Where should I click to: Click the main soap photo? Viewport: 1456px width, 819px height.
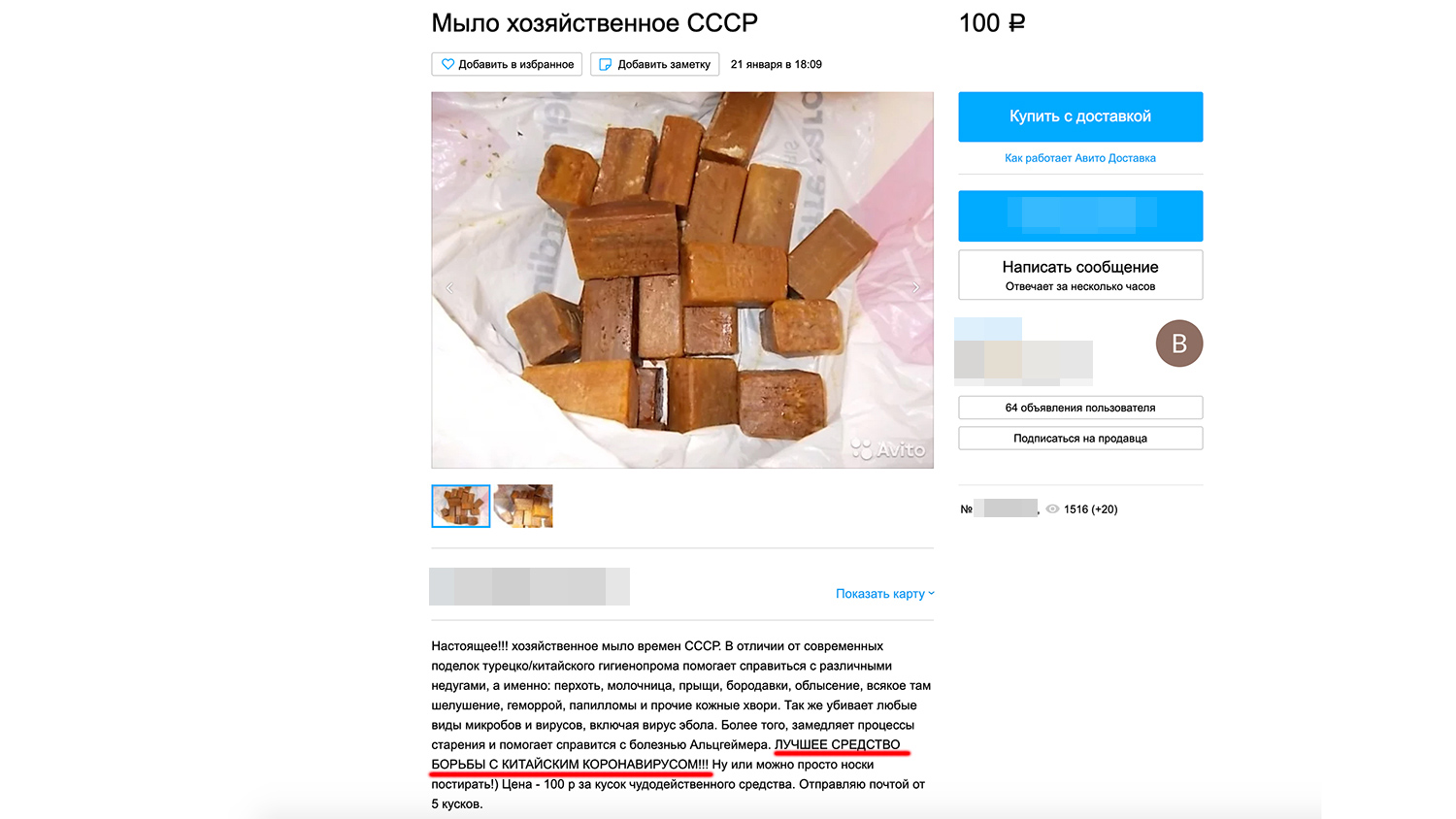682,280
